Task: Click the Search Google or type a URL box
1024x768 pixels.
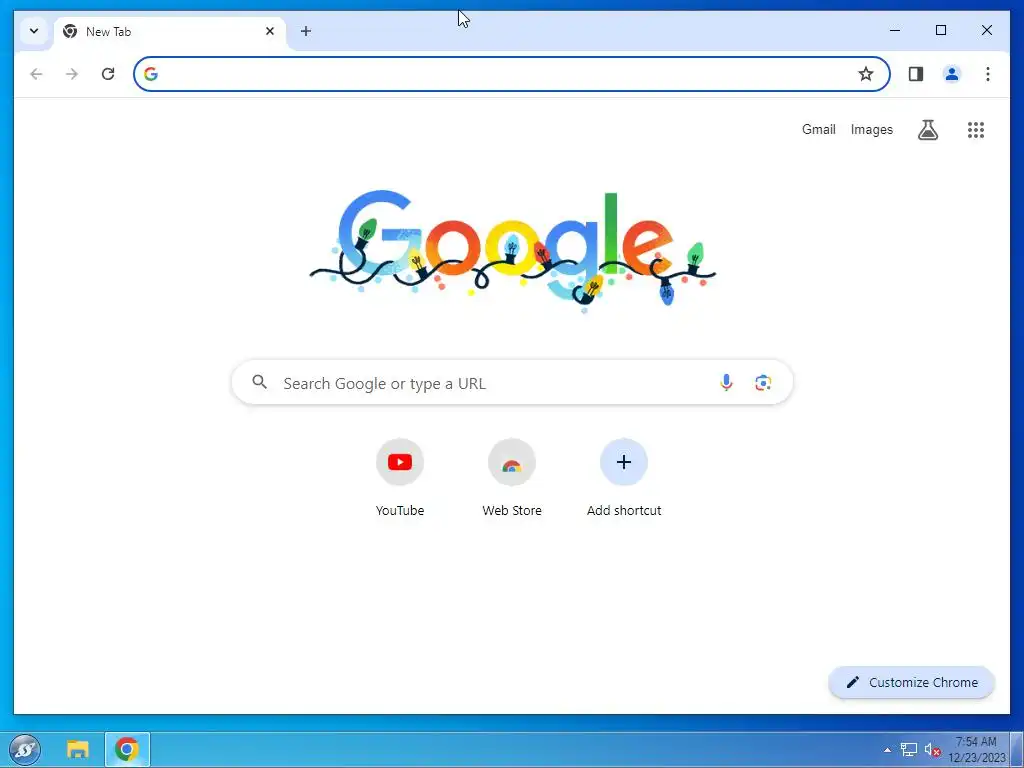Action: pos(512,383)
